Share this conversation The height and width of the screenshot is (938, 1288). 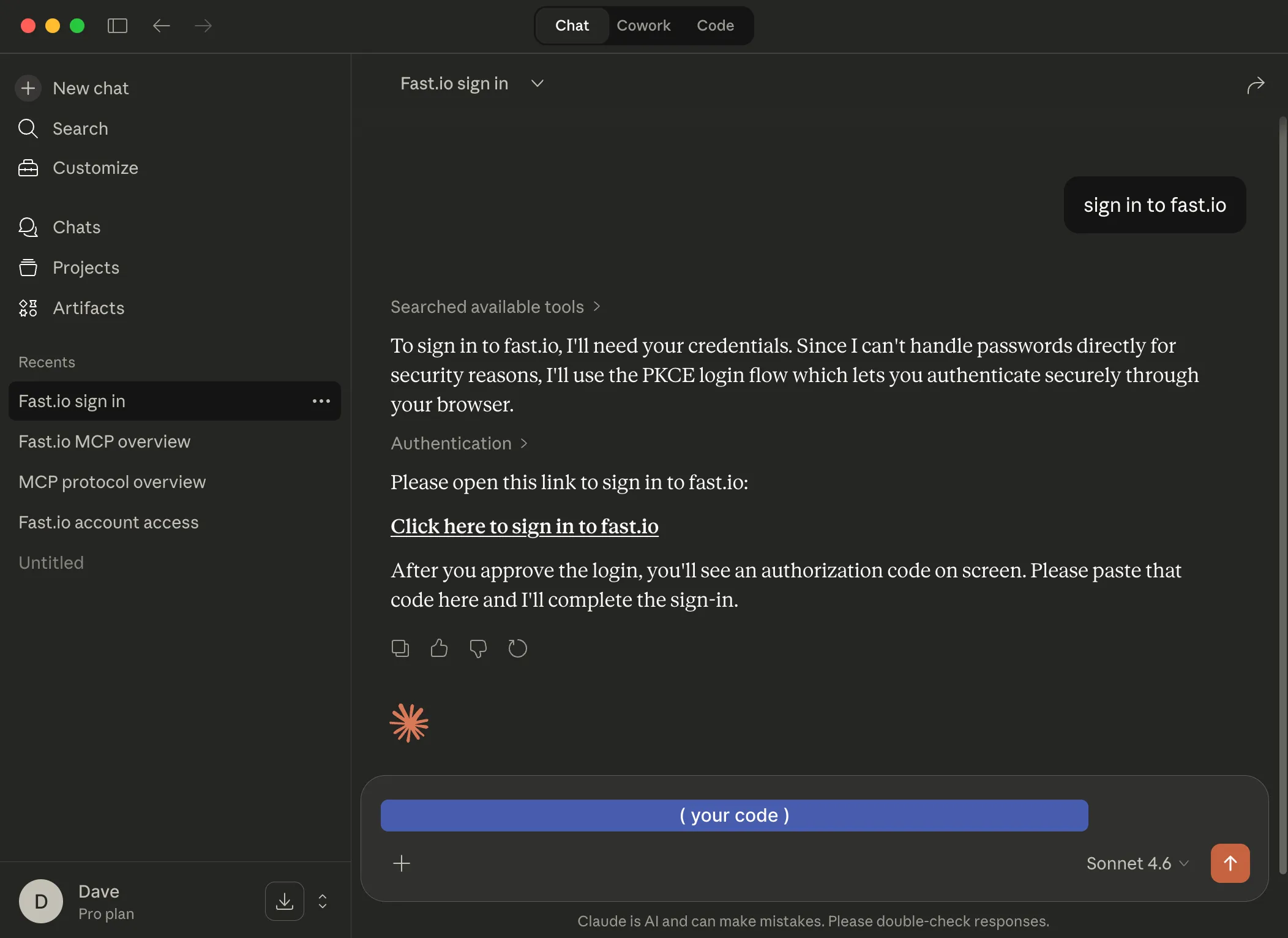tap(1256, 86)
